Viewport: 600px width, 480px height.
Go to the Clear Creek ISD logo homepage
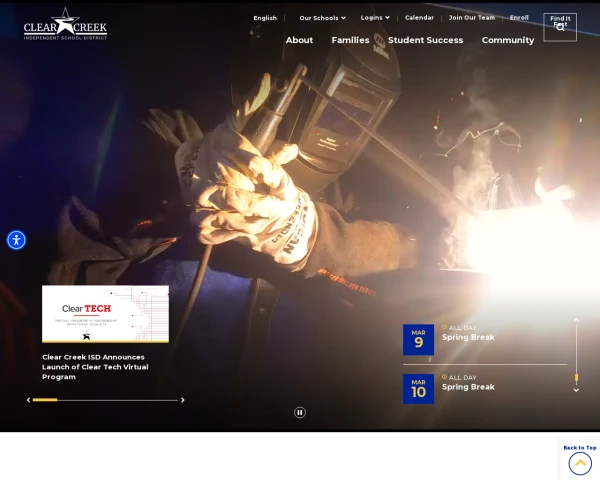click(x=65, y=24)
